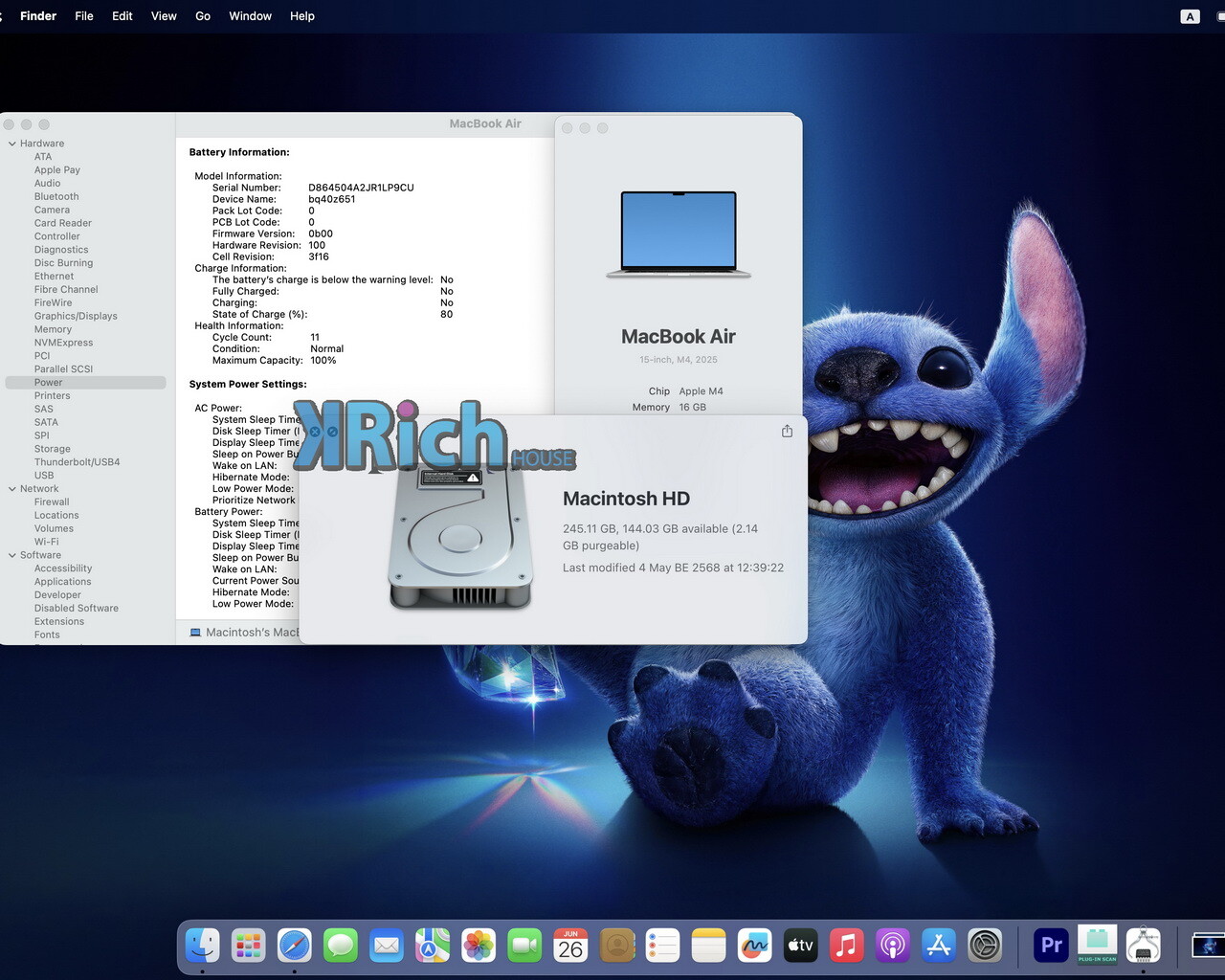The image size is (1225, 980).
Task: Click the Macintosh's MacBook path bar item
Action: (x=245, y=633)
